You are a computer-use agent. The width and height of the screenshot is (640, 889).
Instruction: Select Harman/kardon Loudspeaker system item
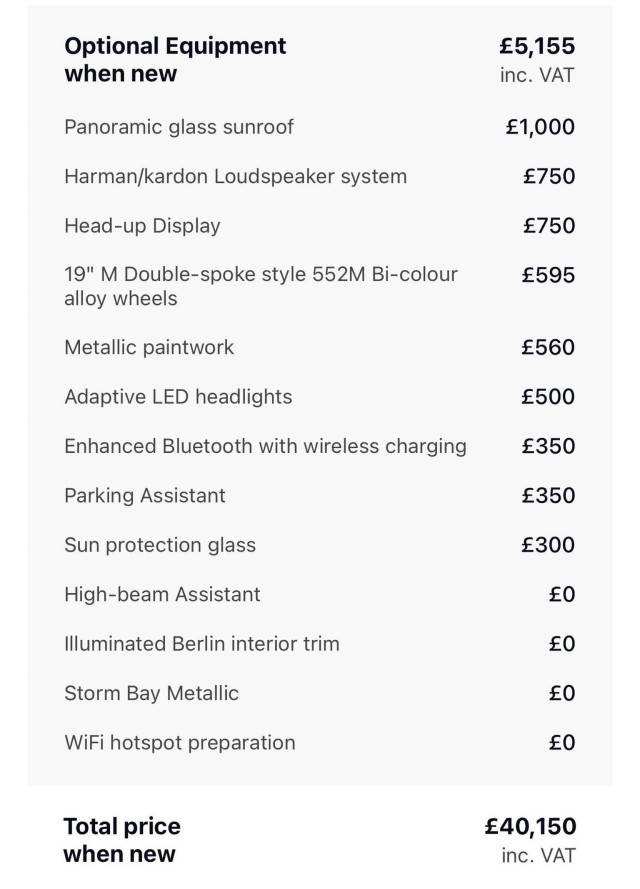(235, 176)
